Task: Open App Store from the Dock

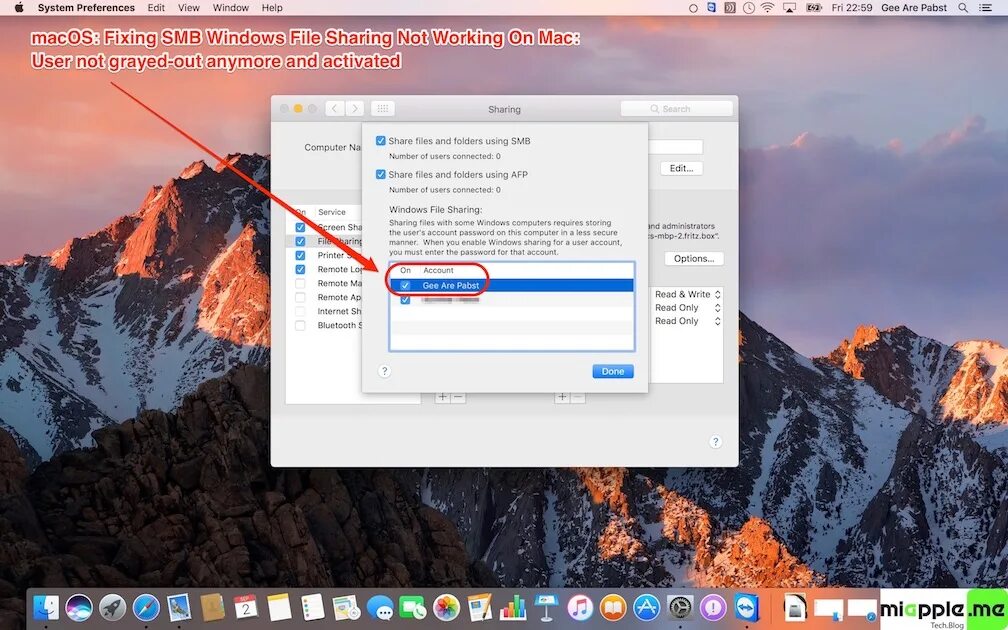Action: (x=646, y=608)
